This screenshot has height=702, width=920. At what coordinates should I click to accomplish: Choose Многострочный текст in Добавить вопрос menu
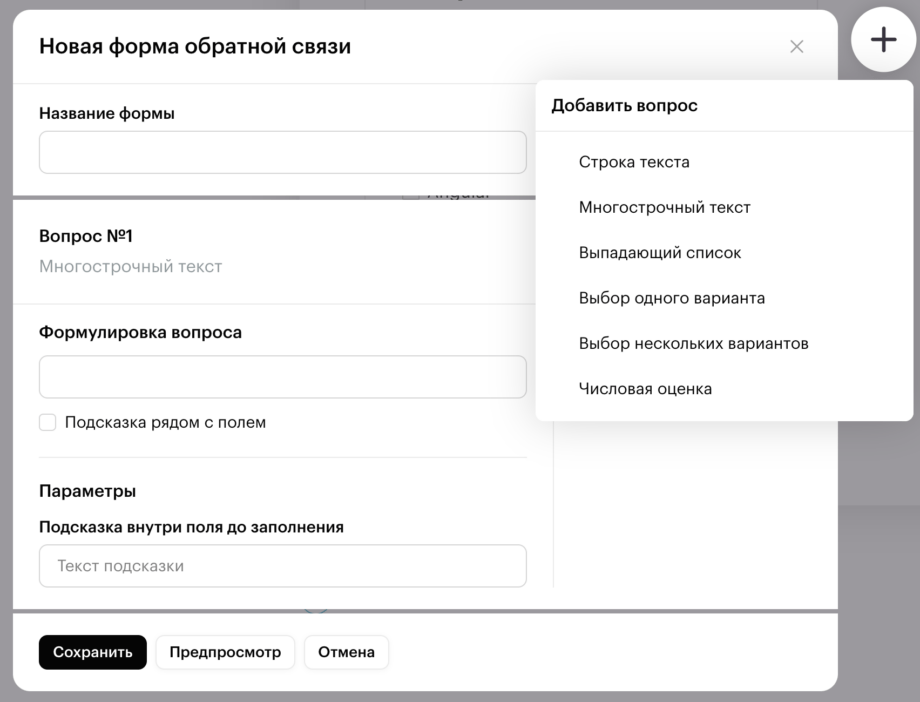(664, 208)
